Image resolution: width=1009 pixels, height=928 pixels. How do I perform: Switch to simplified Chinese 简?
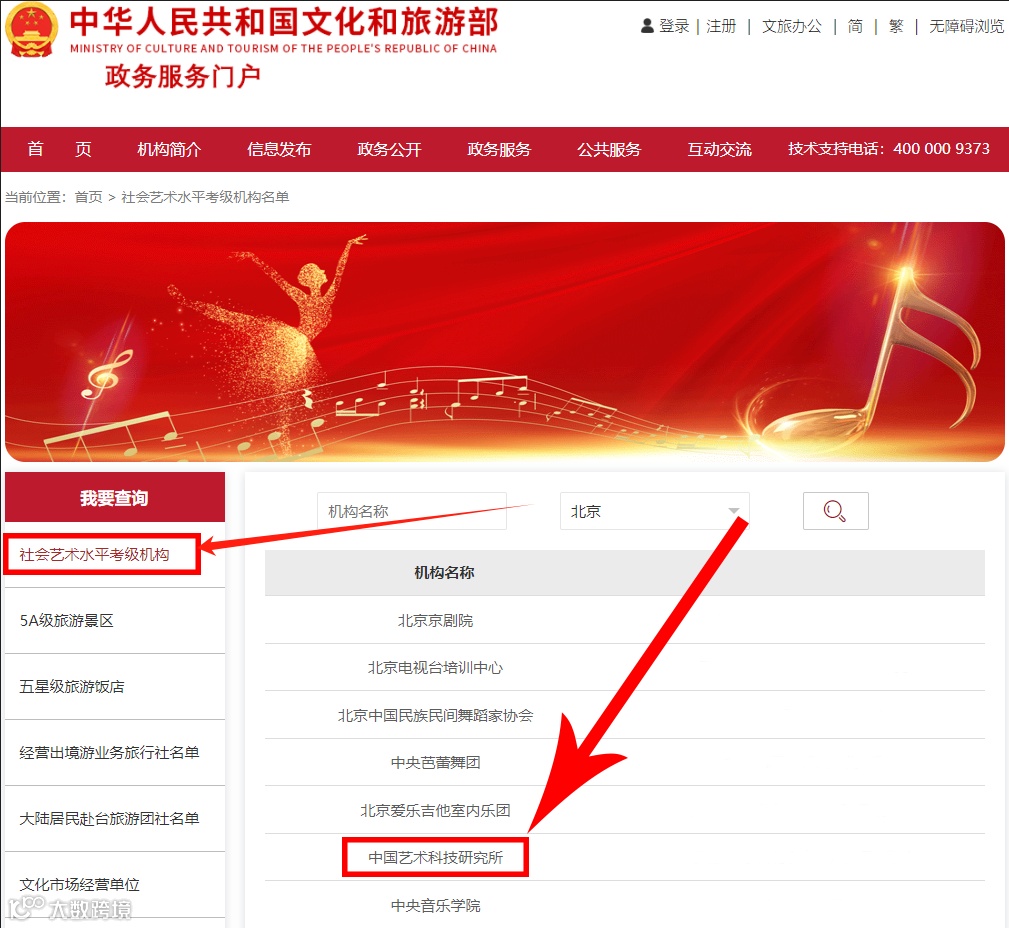pyautogui.click(x=855, y=26)
